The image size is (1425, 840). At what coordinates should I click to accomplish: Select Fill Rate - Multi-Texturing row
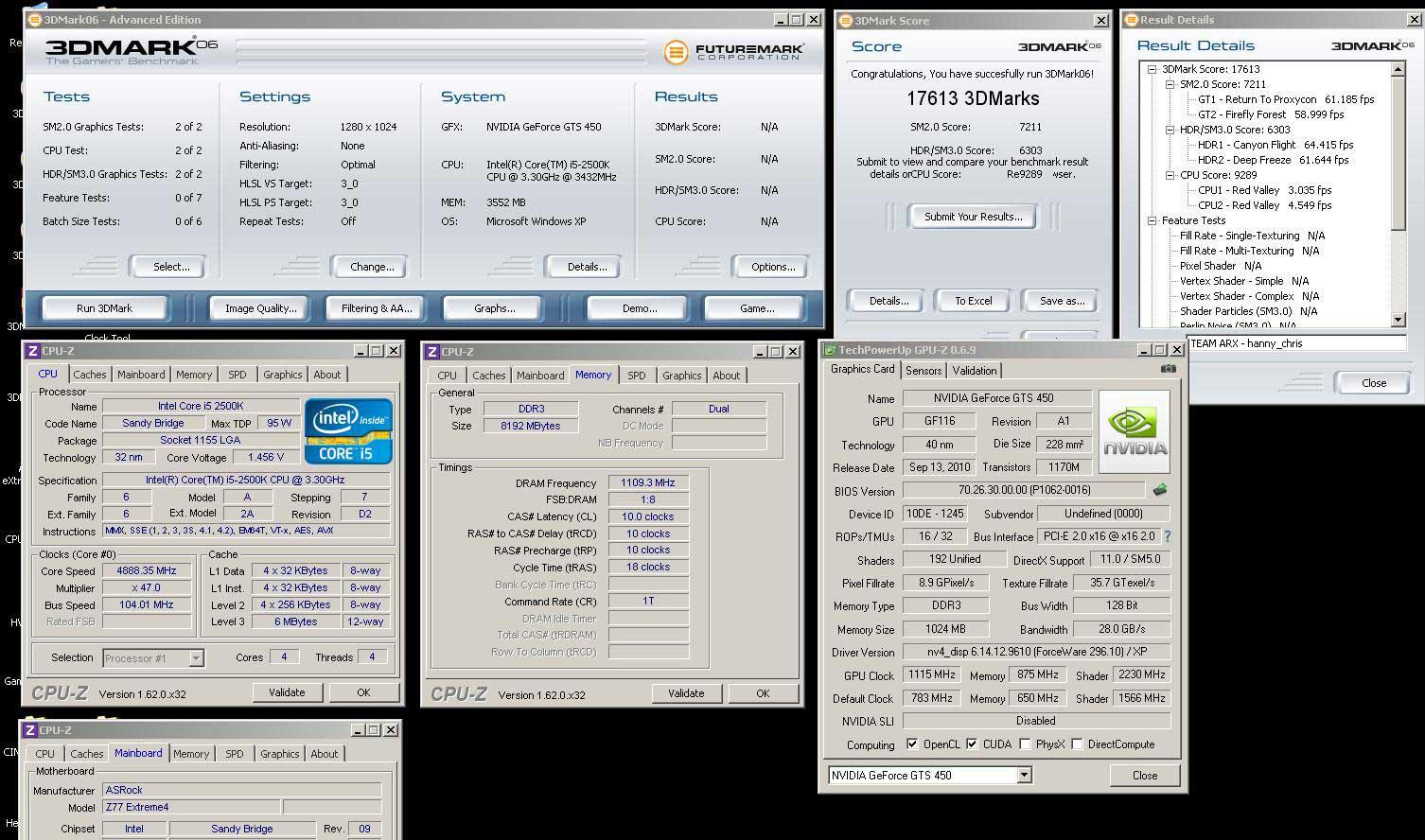click(1249, 251)
